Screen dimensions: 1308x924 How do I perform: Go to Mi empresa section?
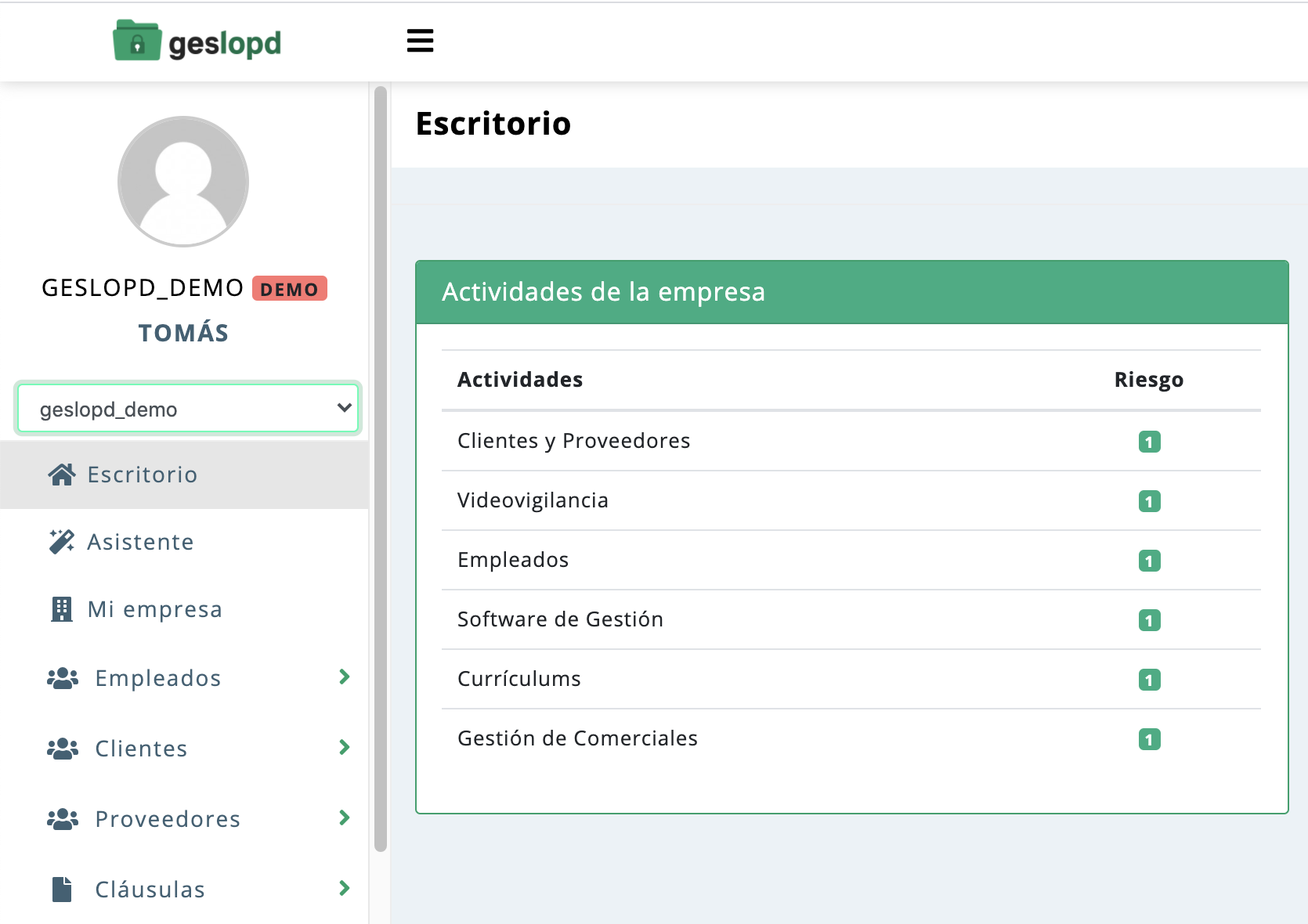155,609
